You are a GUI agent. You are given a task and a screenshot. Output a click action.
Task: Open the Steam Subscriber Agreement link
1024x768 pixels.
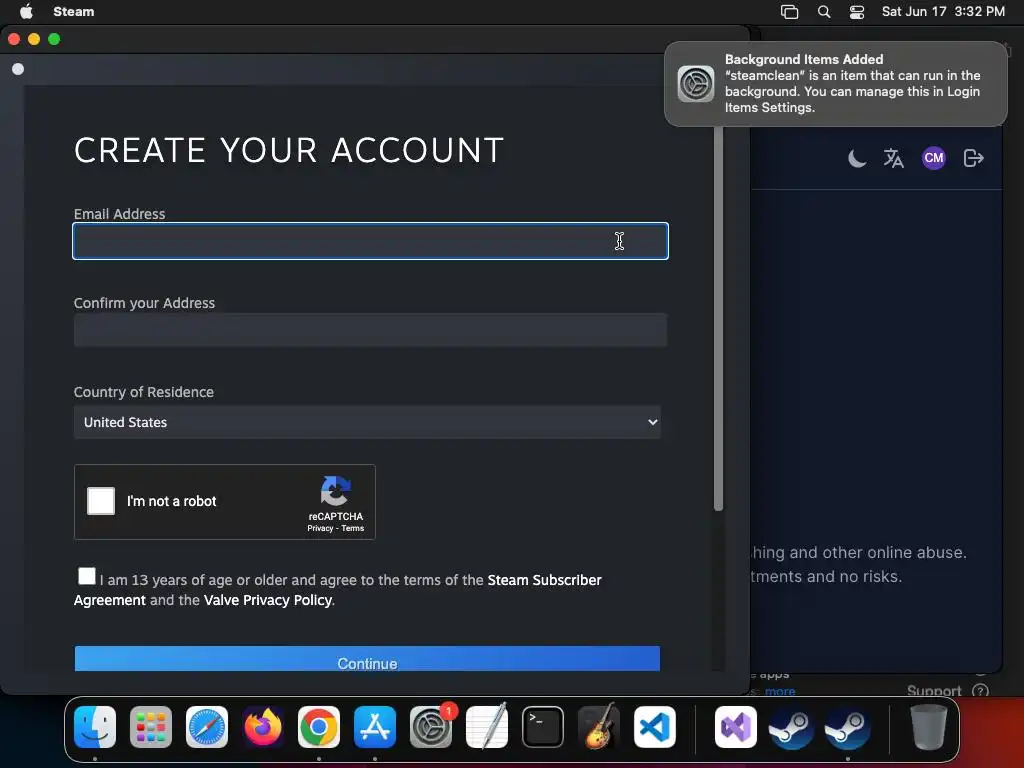click(x=338, y=590)
